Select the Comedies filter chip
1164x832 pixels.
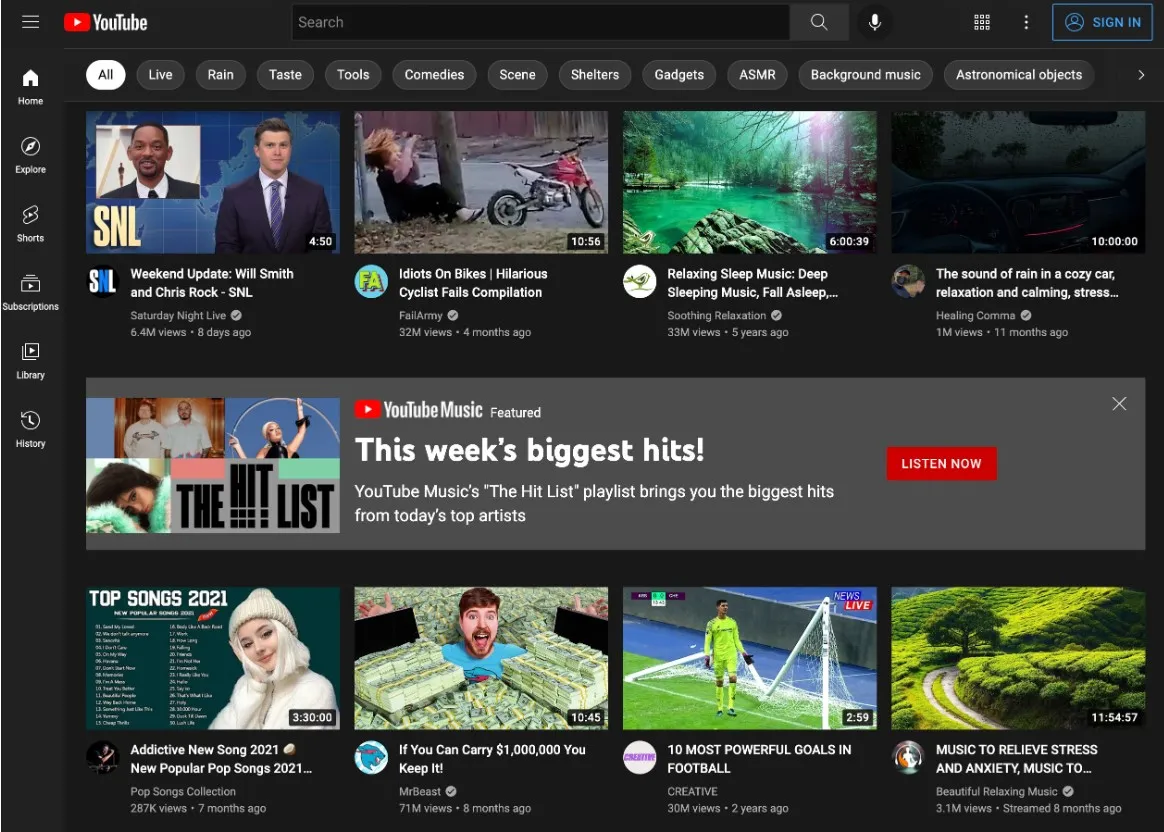tap(434, 75)
